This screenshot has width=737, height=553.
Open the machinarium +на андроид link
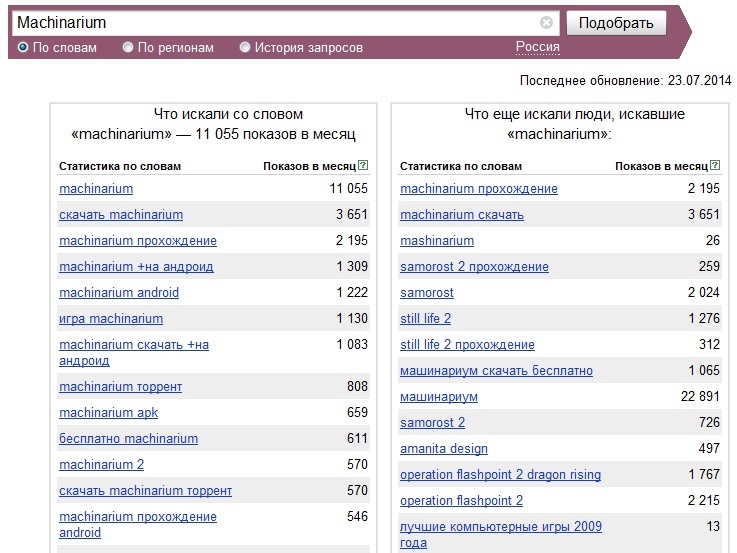pyautogui.click(x=136, y=267)
